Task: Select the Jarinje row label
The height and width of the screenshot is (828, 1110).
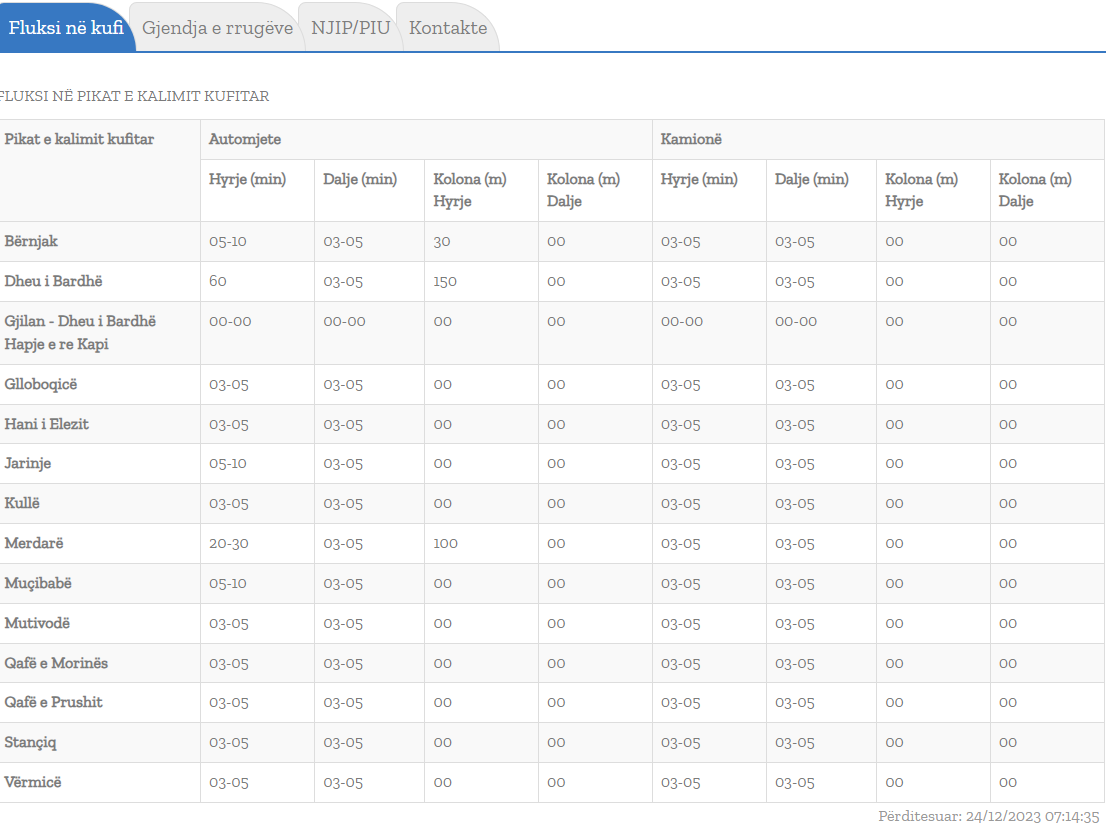Action: (x=28, y=464)
